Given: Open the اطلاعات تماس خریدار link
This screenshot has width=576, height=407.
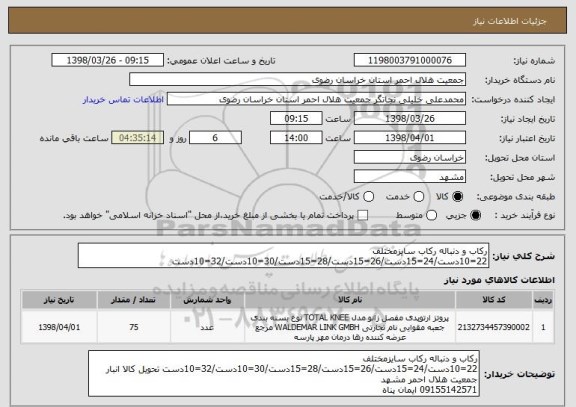Looking at the screenshot, I should click(123, 100).
